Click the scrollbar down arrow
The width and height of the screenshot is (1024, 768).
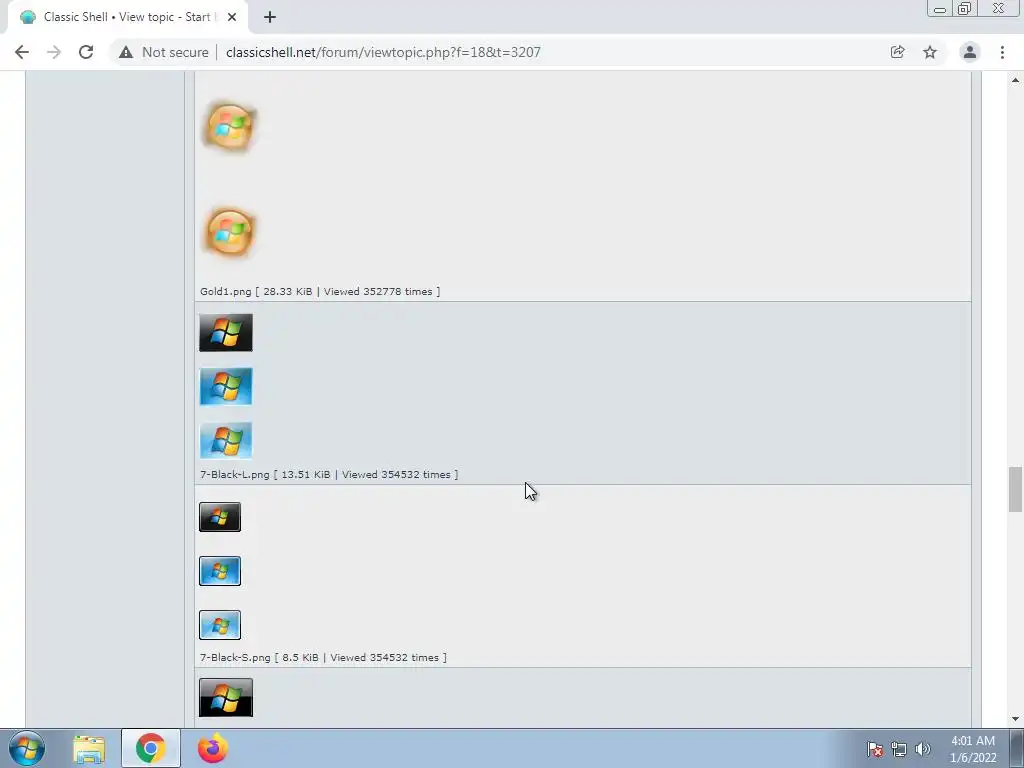click(x=1015, y=719)
